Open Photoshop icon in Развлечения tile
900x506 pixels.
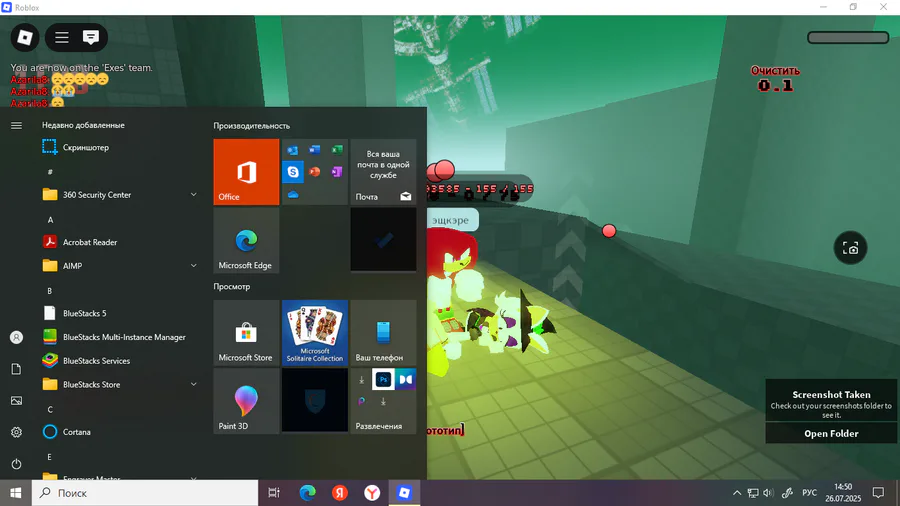(383, 379)
